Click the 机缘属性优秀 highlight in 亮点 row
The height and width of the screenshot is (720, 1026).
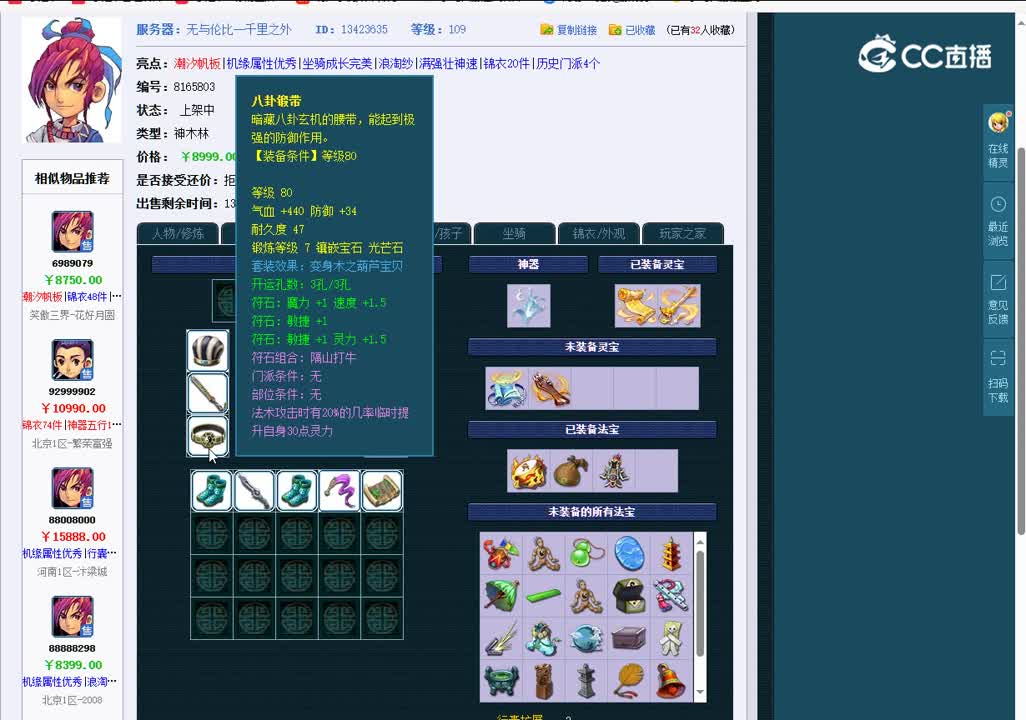[261, 63]
